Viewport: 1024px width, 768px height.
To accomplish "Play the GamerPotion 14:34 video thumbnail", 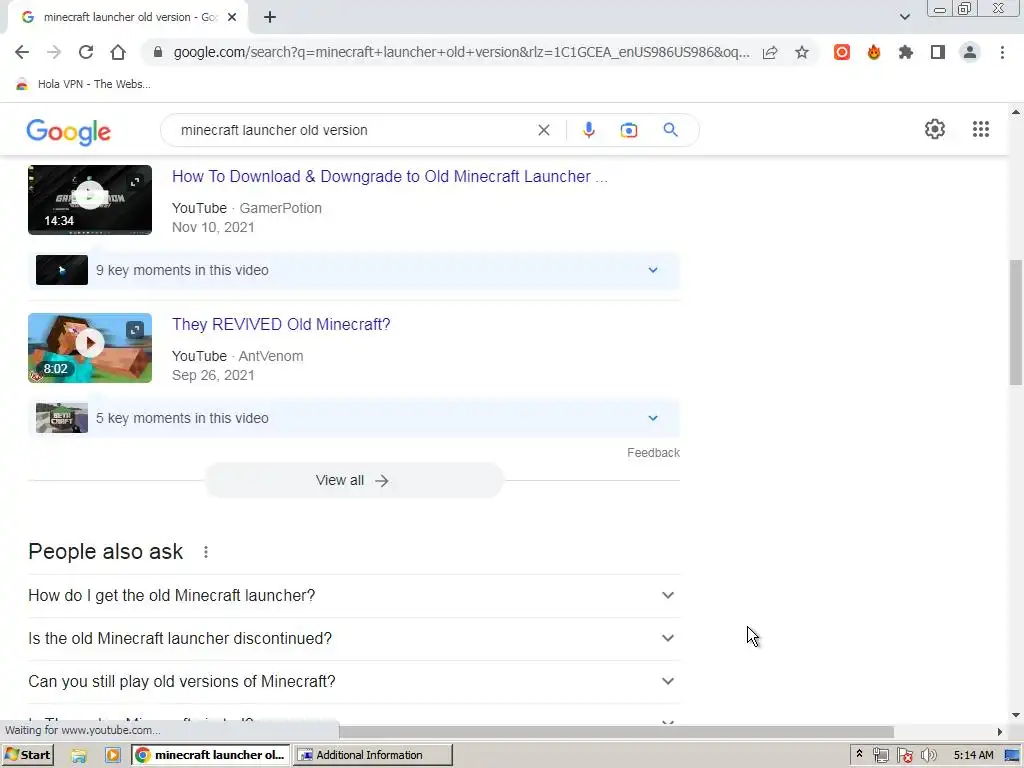I will click(x=90, y=200).
